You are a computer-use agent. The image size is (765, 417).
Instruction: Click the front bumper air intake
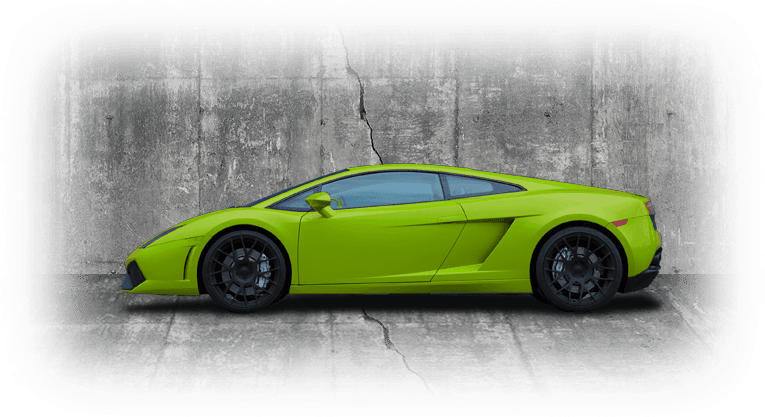pos(137,274)
